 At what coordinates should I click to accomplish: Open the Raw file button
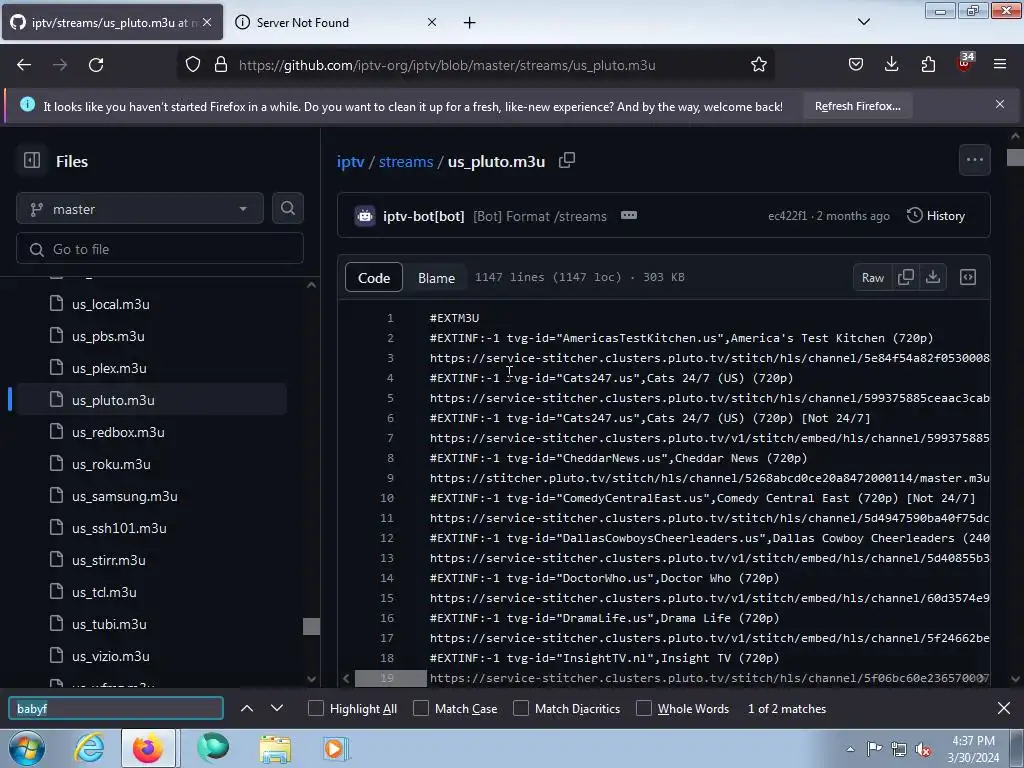pyautogui.click(x=872, y=278)
